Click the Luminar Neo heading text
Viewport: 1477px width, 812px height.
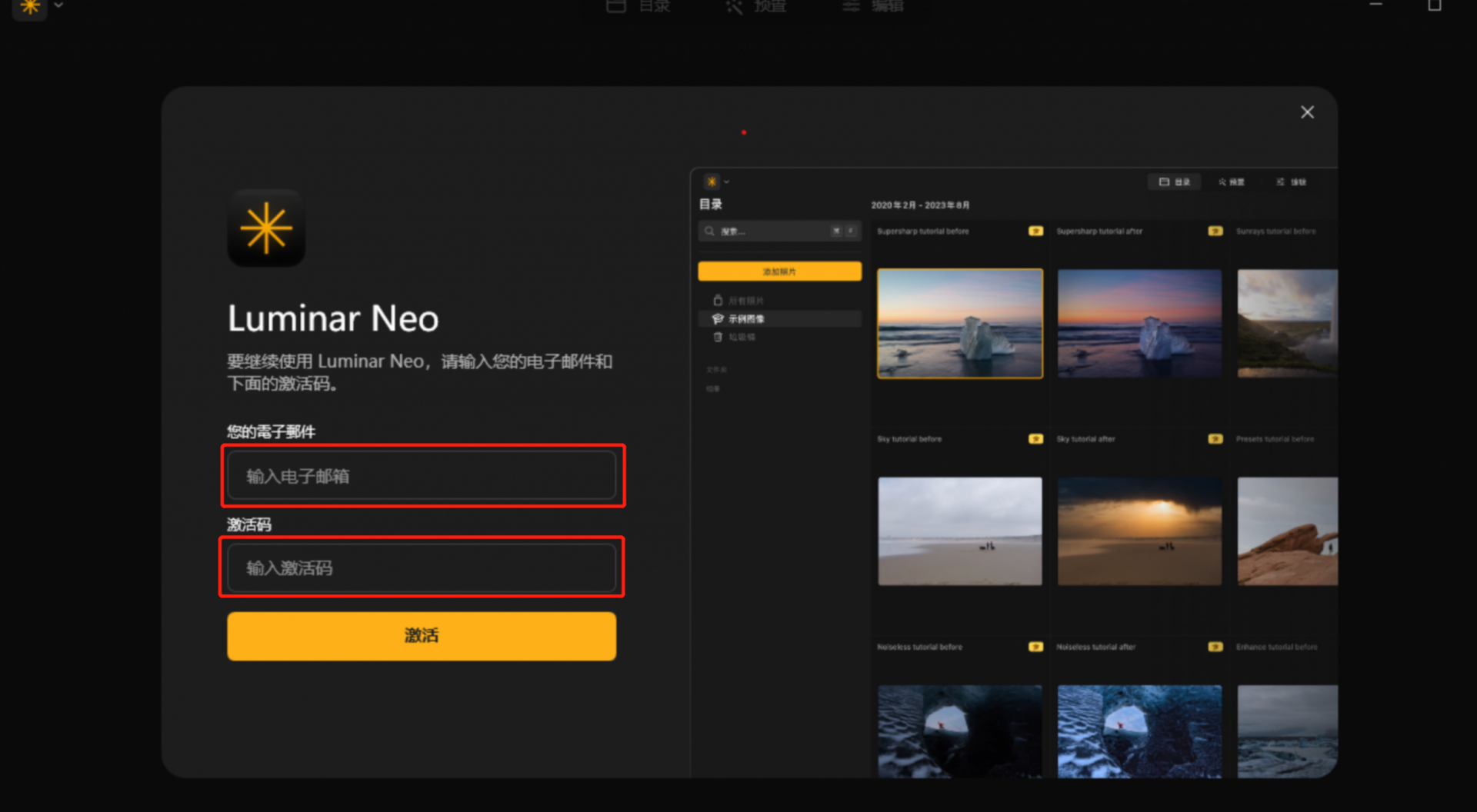(x=333, y=318)
